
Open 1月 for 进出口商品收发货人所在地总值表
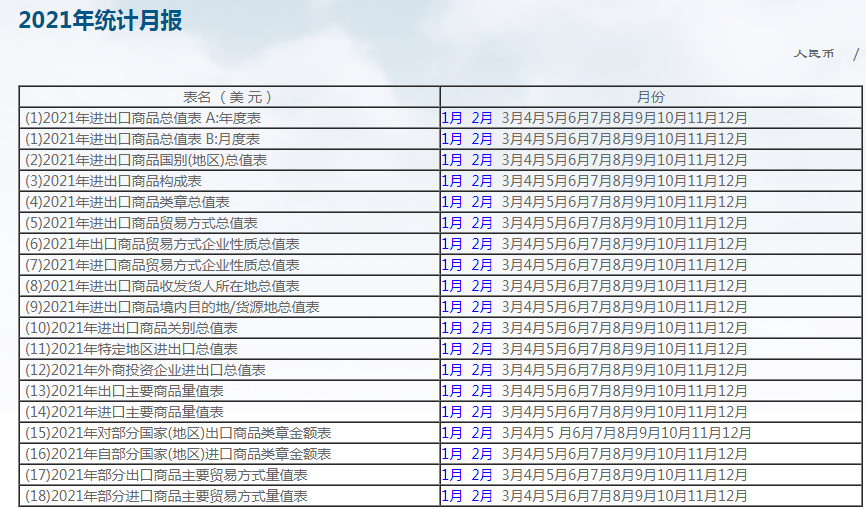(452, 286)
